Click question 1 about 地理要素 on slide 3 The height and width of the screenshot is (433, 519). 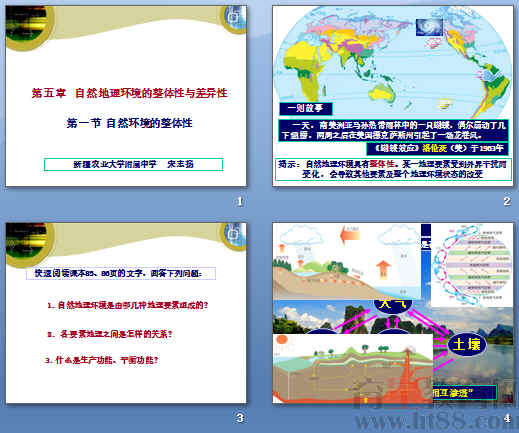[128, 305]
